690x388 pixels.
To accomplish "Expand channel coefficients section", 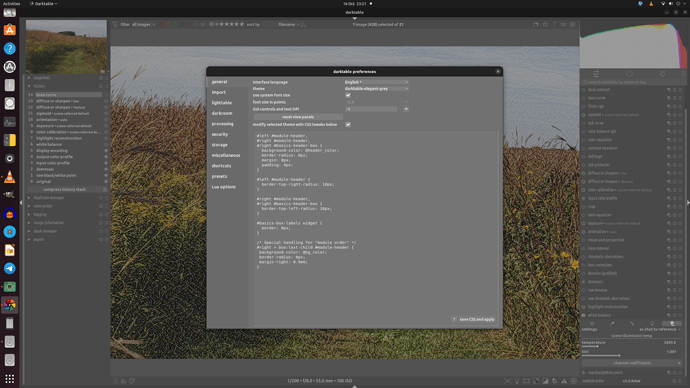I will point(632,363).
